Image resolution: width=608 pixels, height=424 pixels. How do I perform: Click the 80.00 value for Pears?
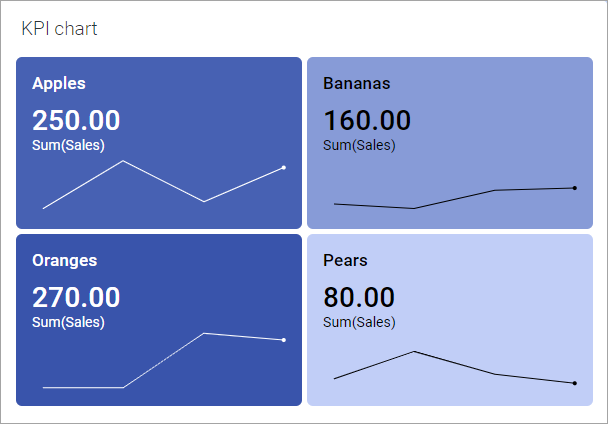pyautogui.click(x=359, y=297)
